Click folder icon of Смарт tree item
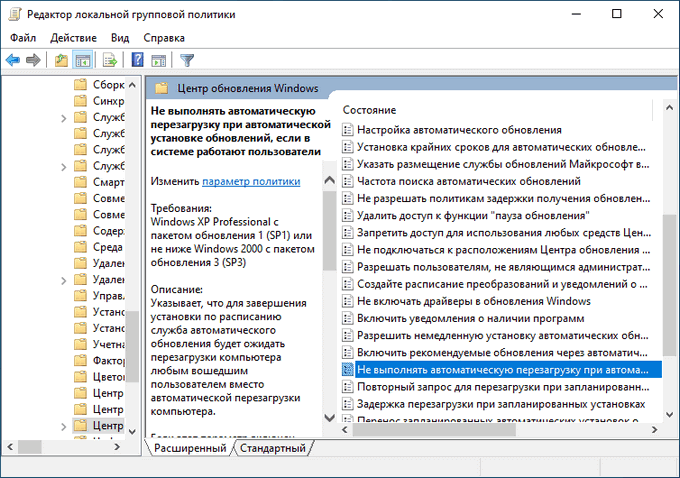Screen dimensions: 680x478 click(80, 182)
